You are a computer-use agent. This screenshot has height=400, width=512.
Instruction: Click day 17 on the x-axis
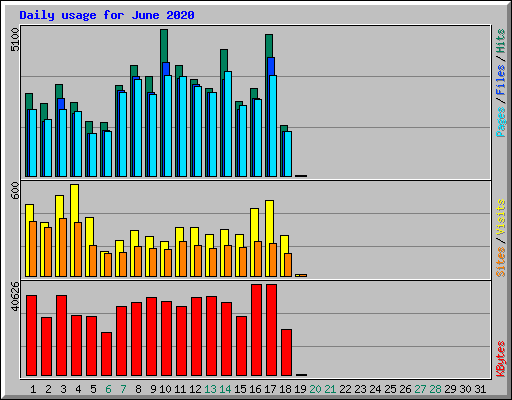point(270,389)
